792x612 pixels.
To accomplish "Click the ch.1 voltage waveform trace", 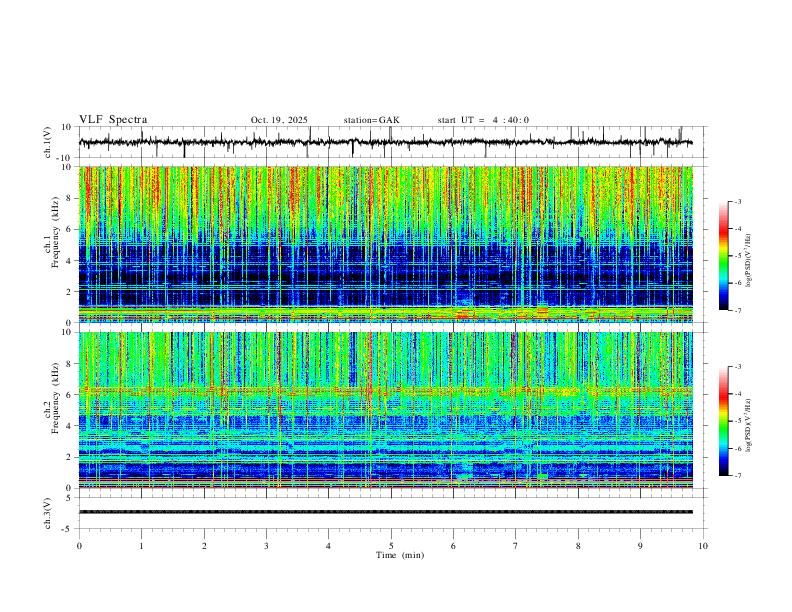I will [x=385, y=142].
